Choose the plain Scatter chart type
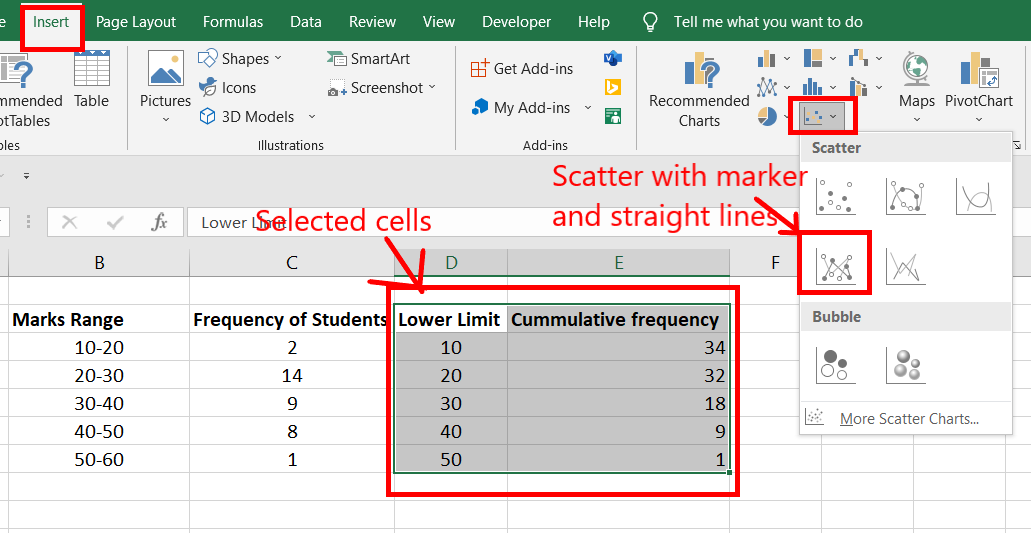1031x533 pixels. (836, 198)
